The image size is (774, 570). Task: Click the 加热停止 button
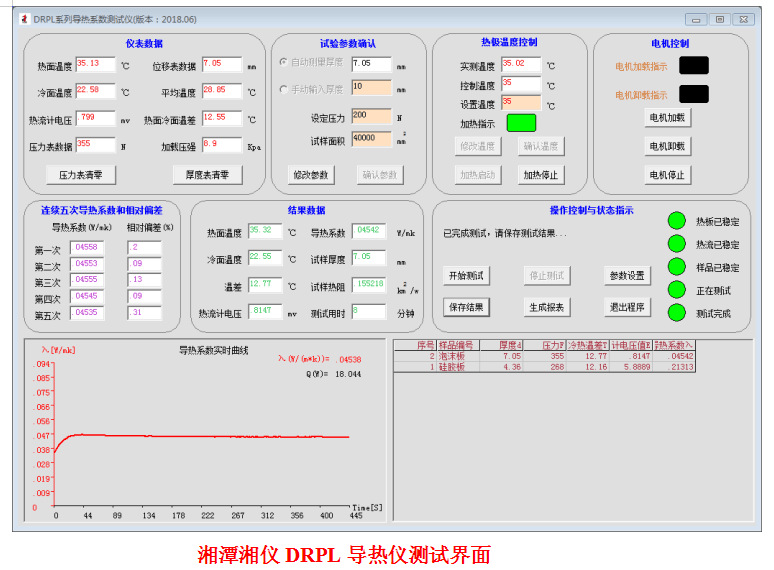pos(541,175)
